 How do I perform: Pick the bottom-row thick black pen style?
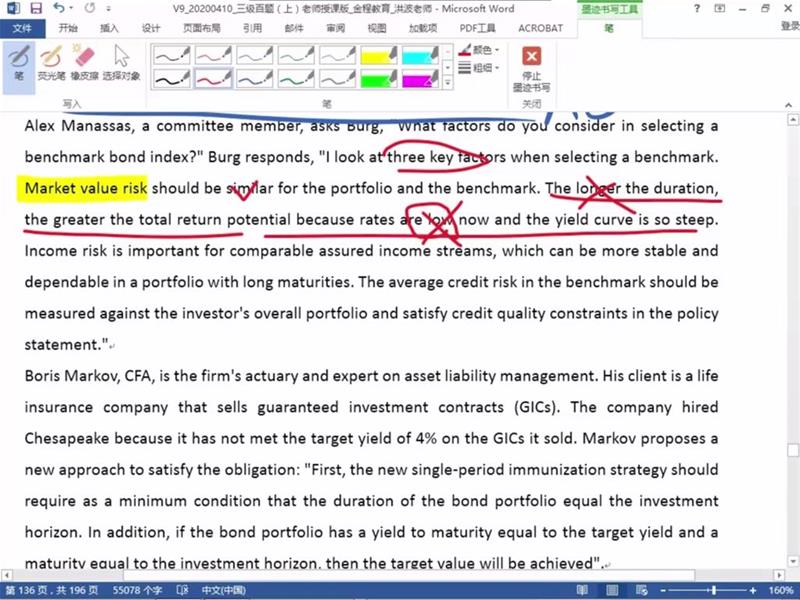coord(172,79)
